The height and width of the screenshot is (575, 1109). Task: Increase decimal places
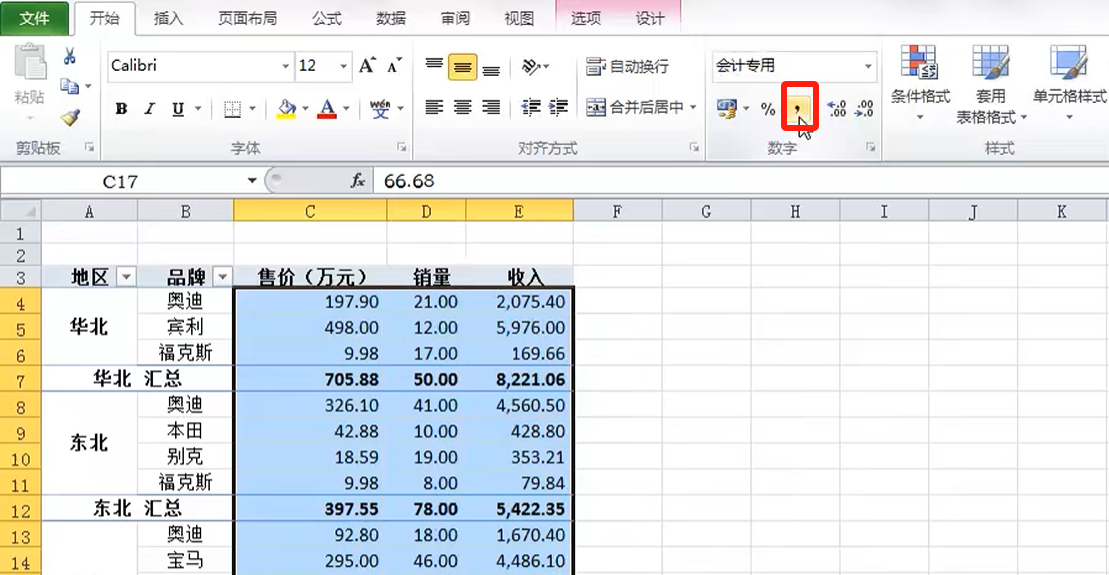pyautogui.click(x=837, y=108)
